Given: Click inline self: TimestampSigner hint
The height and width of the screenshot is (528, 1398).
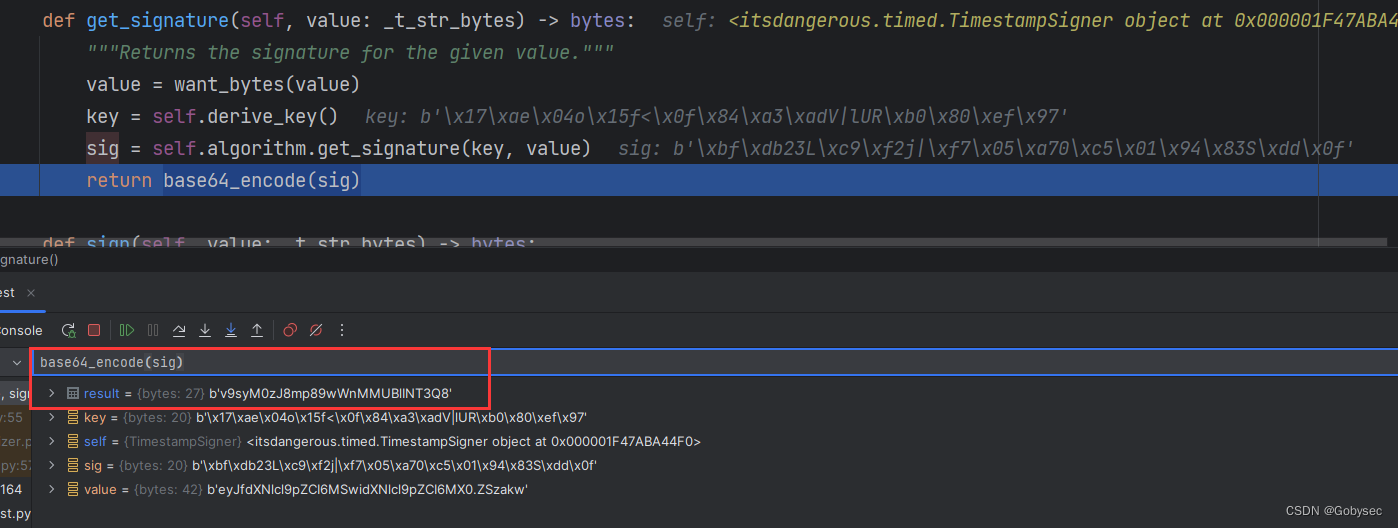Looking at the screenshot, I should point(1030,20).
